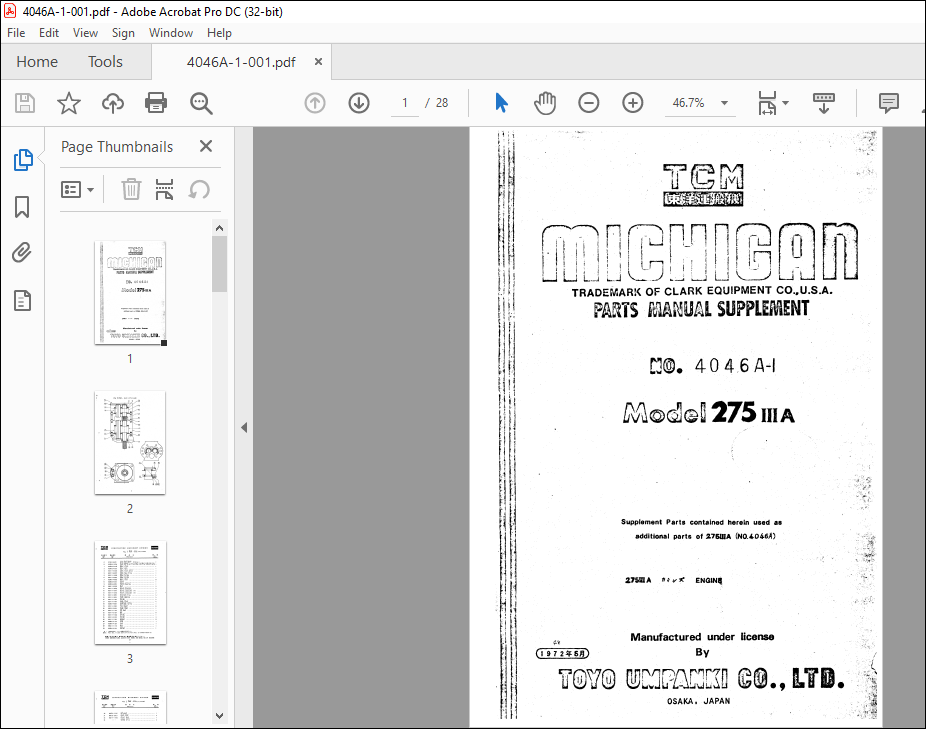Screen dimensions: 926x729
Task: Go to previous page arrow
Action: 315,103
